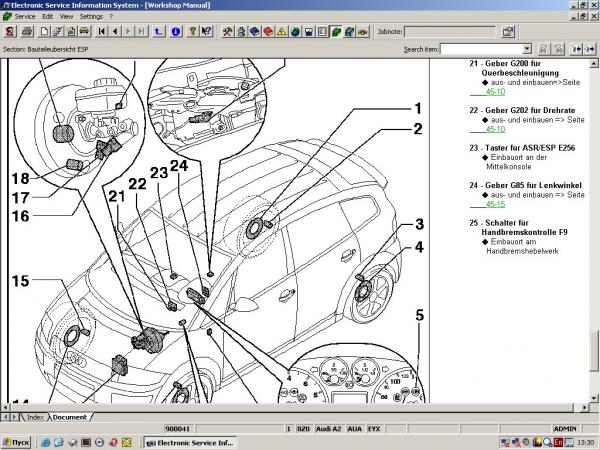Click the yellow question mark help icon
This screenshot has height=450, width=600.
193,31
